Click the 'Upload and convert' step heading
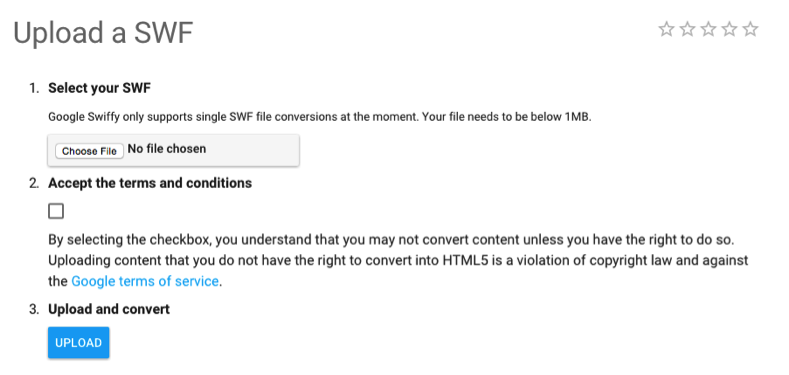Screen dimensions: 789x375 pos(109,309)
